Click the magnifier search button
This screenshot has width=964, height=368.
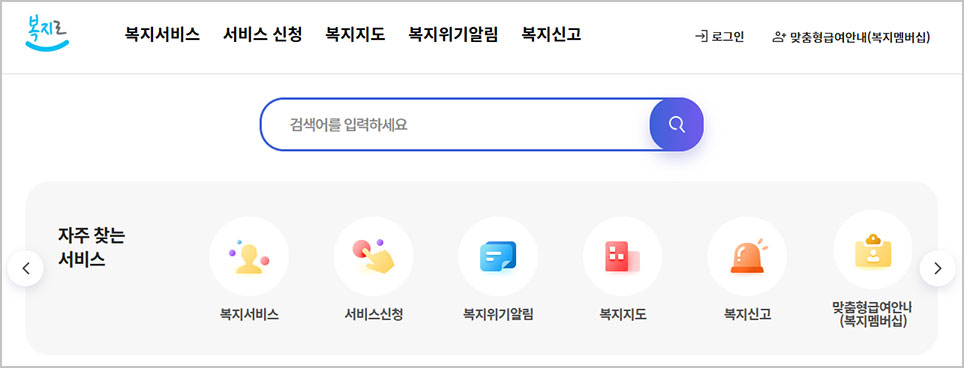676,125
